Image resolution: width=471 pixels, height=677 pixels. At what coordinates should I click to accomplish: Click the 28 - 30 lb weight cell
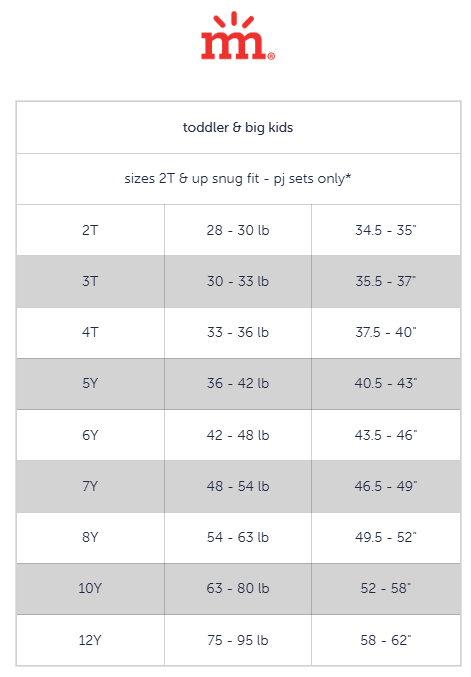click(x=238, y=230)
